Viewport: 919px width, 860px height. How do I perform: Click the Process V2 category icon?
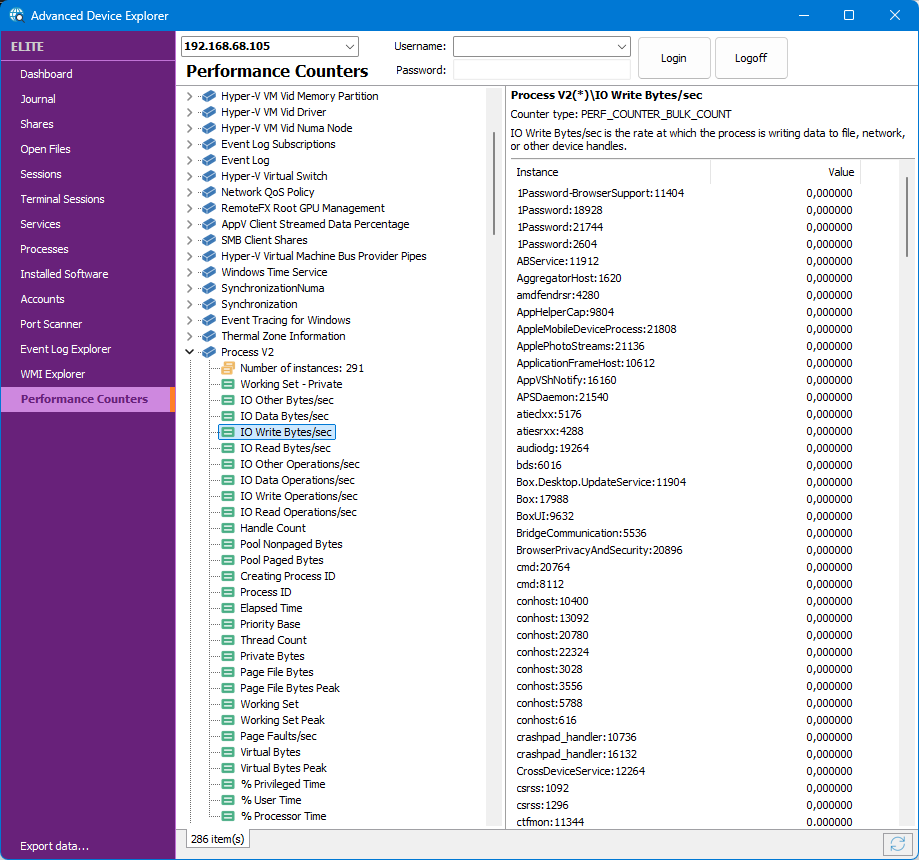[208, 352]
